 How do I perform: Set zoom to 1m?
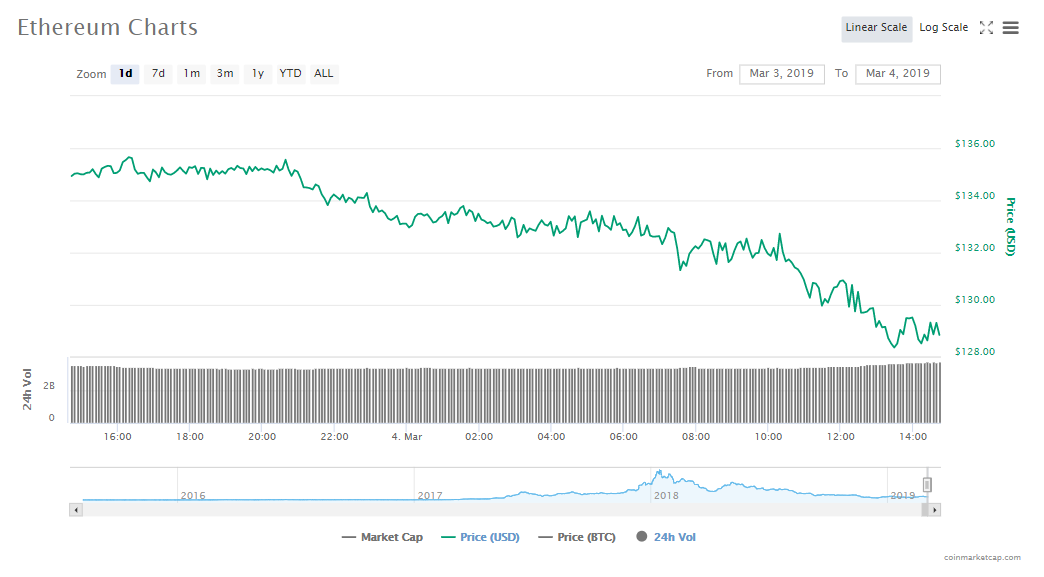tap(191, 74)
